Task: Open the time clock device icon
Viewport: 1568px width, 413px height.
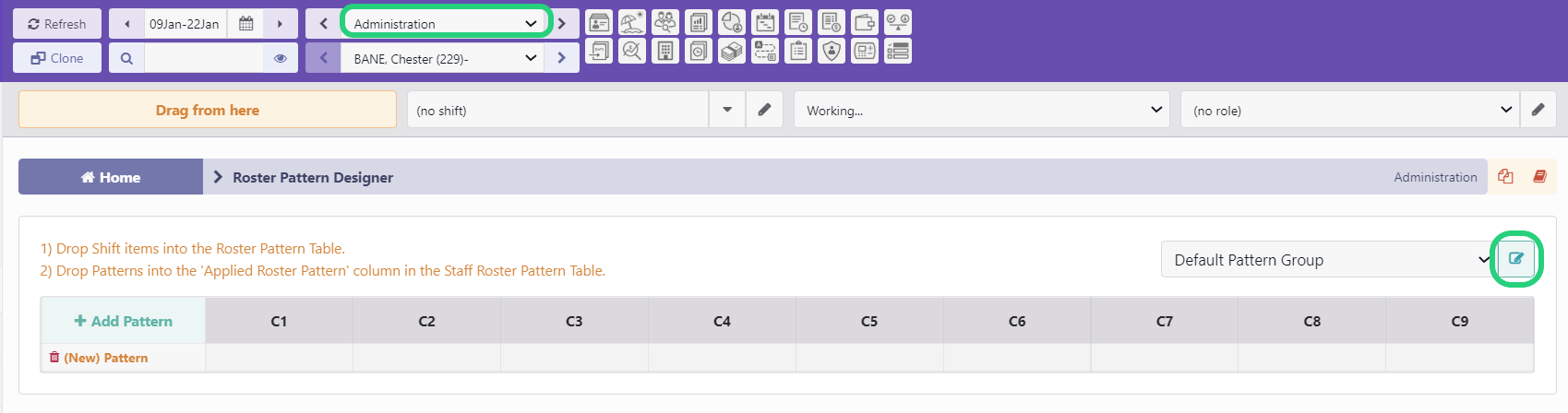Action: click(x=865, y=51)
